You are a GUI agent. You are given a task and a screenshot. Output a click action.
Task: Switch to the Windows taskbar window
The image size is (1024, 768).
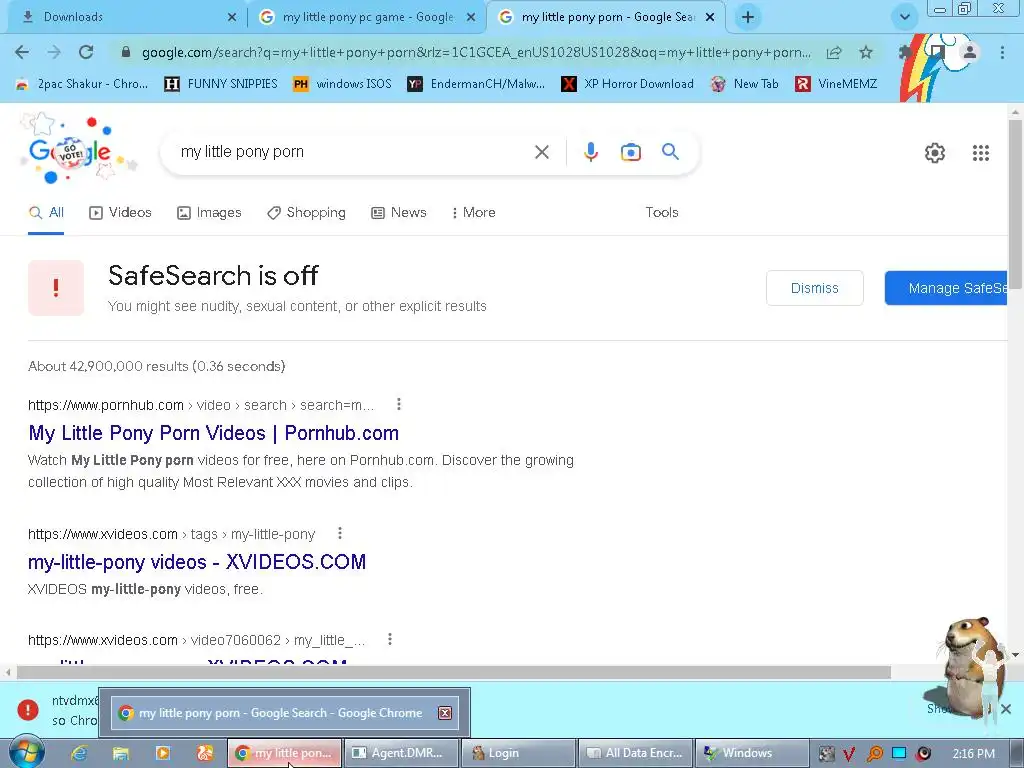pos(752,753)
